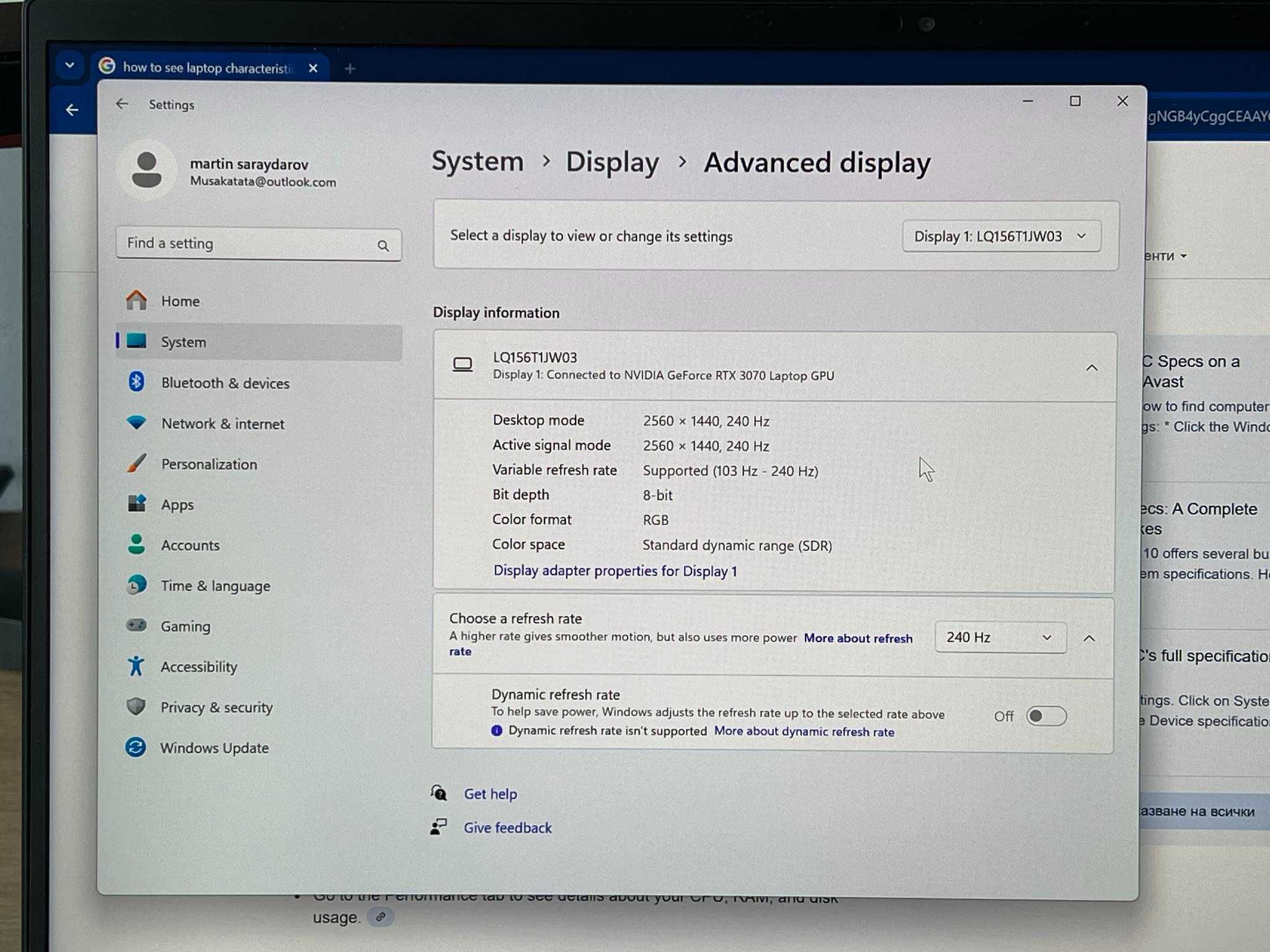Viewport: 1270px width, 952px height.
Task: Toggle the Dynamic refresh rate switch
Action: 1046,716
